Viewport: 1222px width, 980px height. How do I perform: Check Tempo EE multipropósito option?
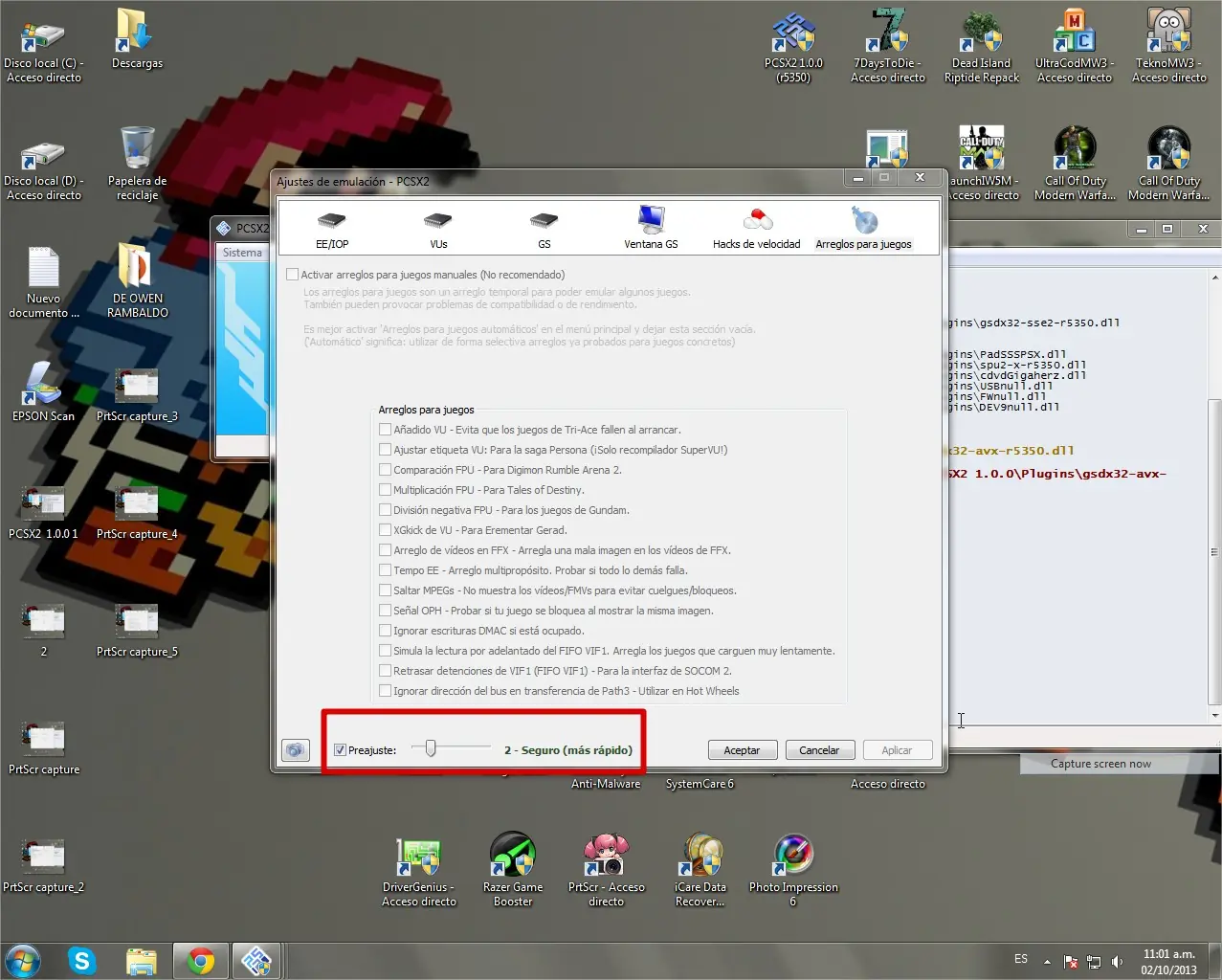(x=385, y=570)
